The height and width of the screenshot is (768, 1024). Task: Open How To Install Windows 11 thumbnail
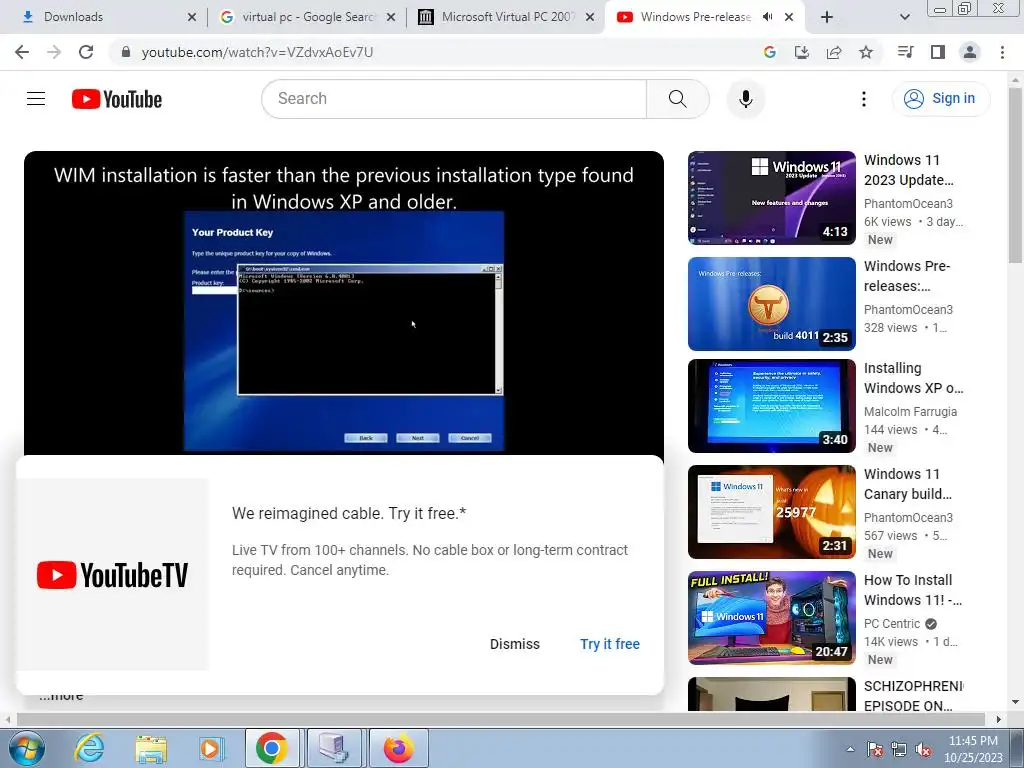click(771, 618)
